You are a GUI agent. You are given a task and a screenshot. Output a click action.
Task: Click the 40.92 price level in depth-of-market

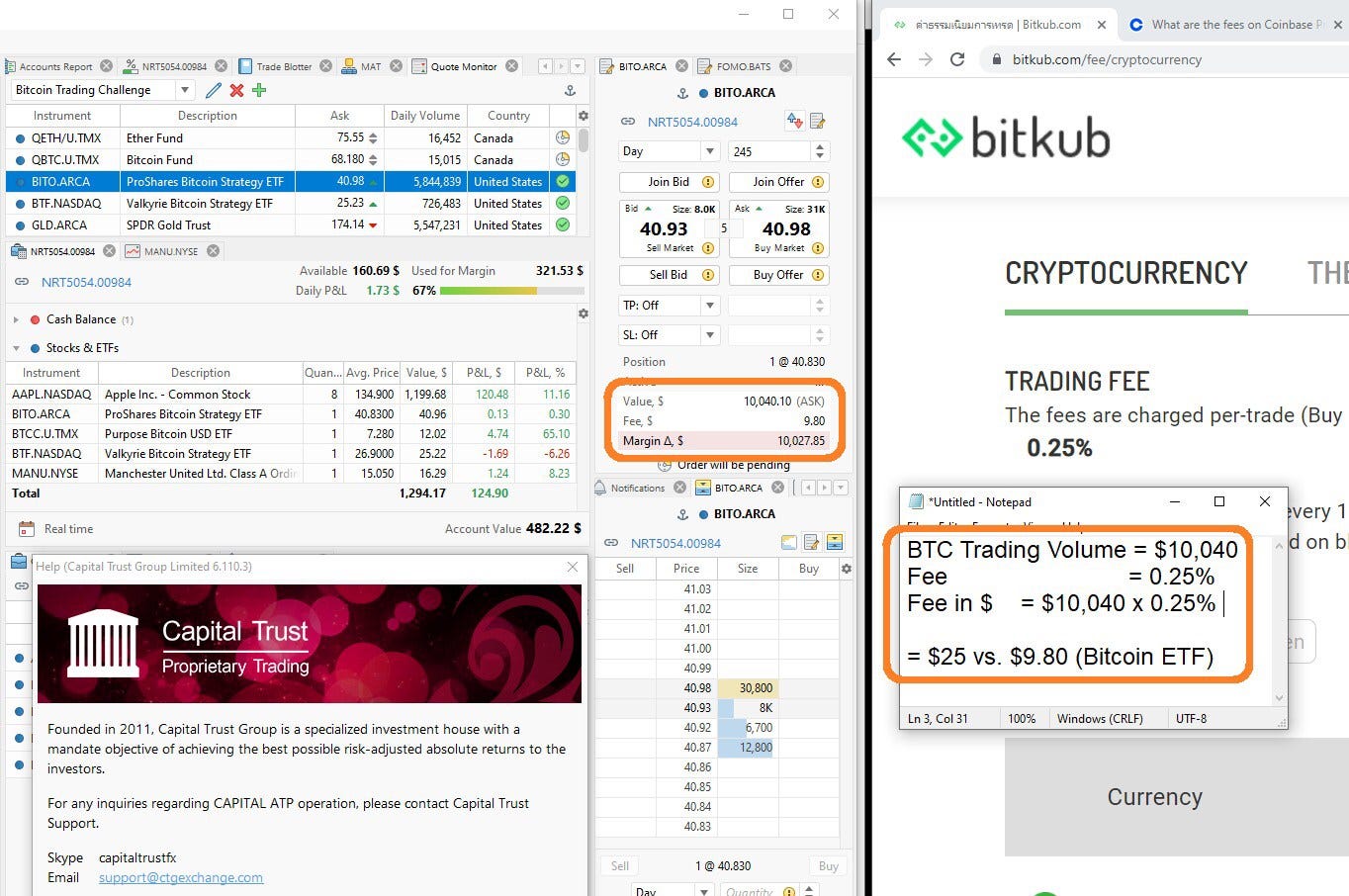point(697,727)
